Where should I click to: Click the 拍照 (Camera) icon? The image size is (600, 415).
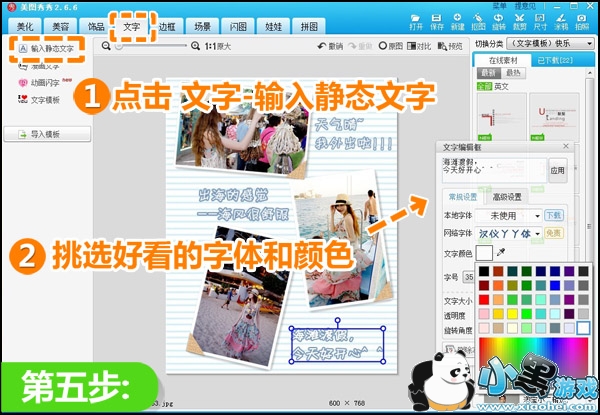582,22
